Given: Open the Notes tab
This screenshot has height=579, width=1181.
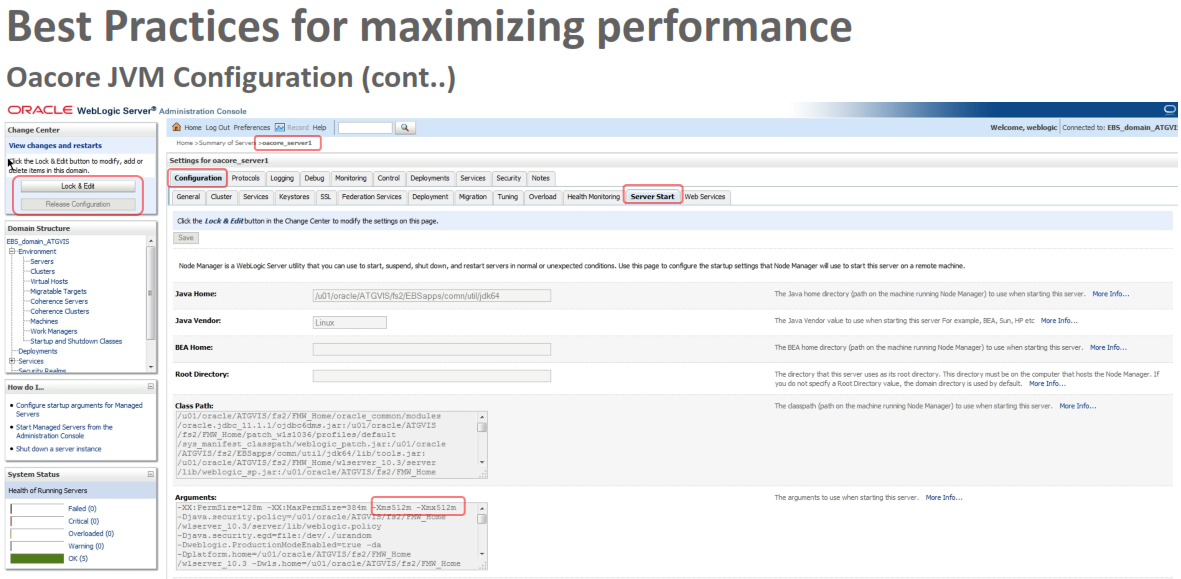Looking at the screenshot, I should pyautogui.click(x=540, y=178).
